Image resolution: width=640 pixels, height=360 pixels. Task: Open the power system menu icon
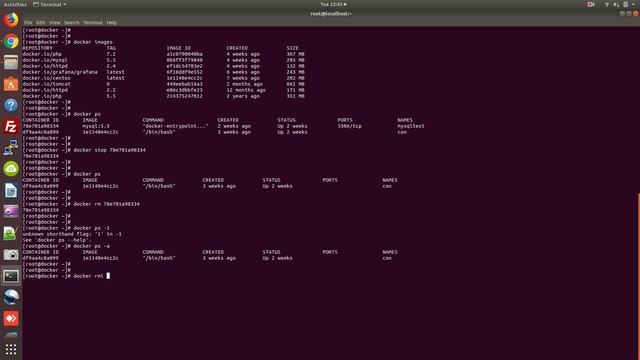pos(626,4)
